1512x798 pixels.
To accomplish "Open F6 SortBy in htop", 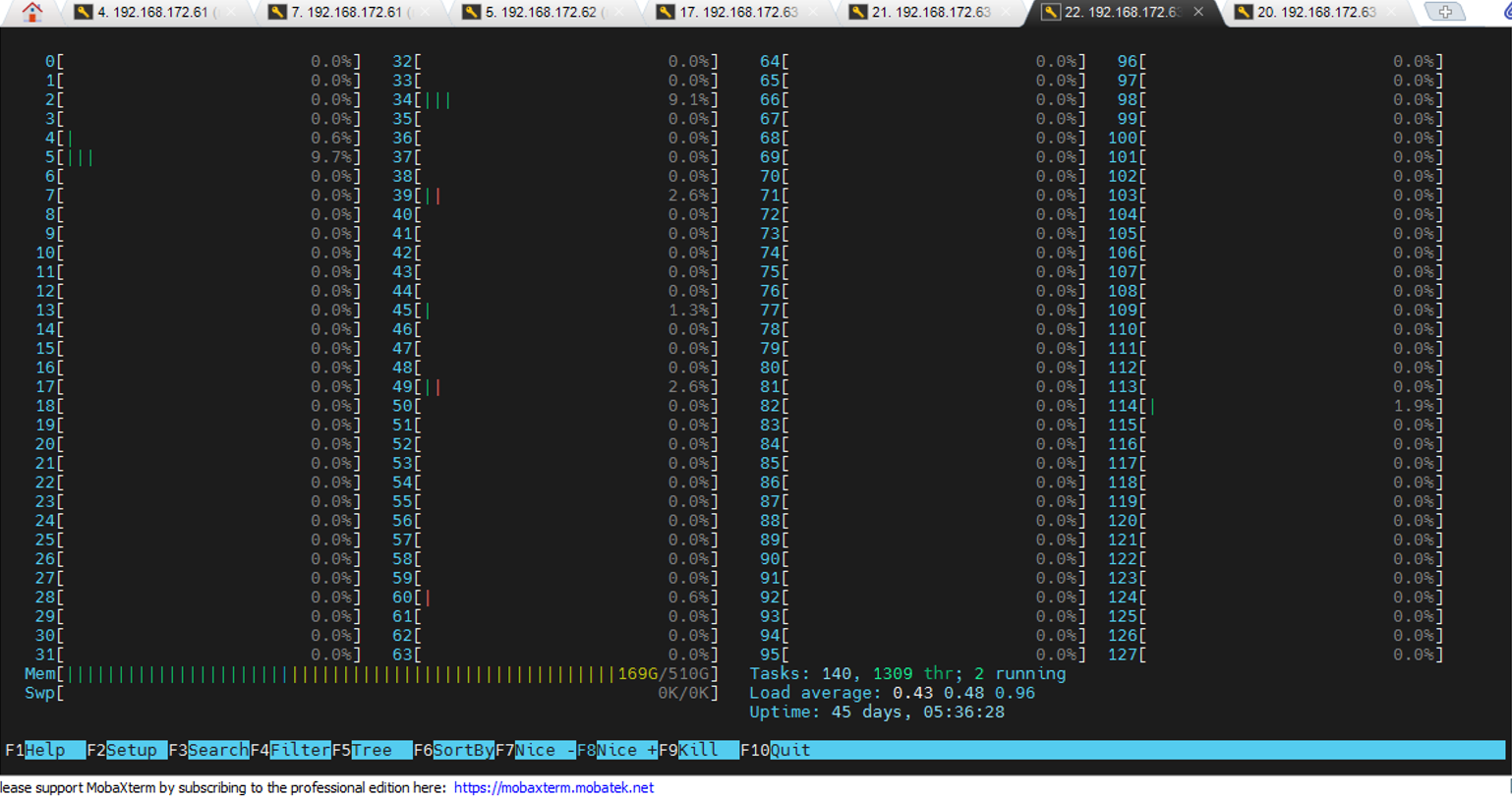I will click(453, 750).
